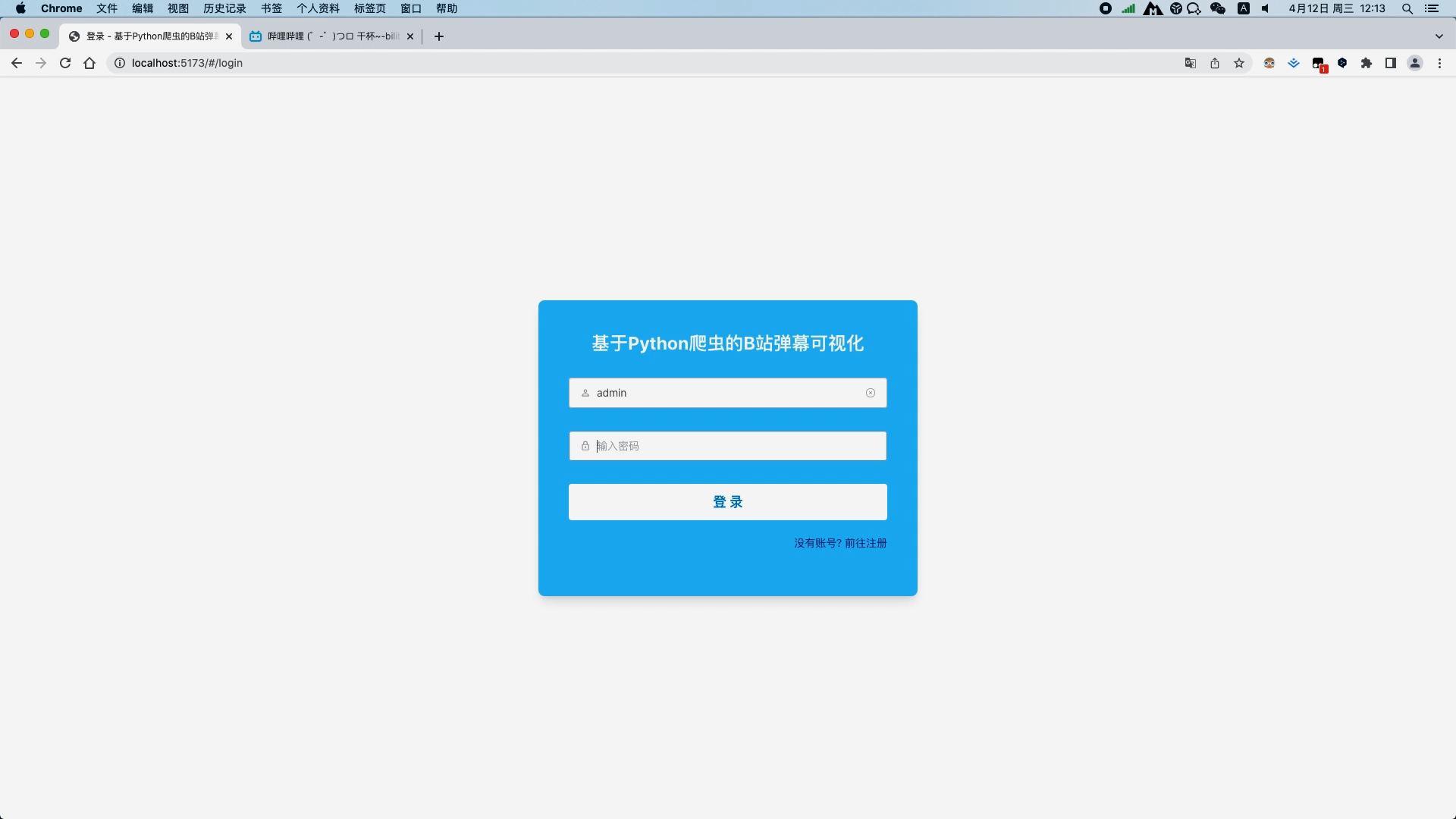
Task: Select the translate page icon
Action: tap(1190, 63)
